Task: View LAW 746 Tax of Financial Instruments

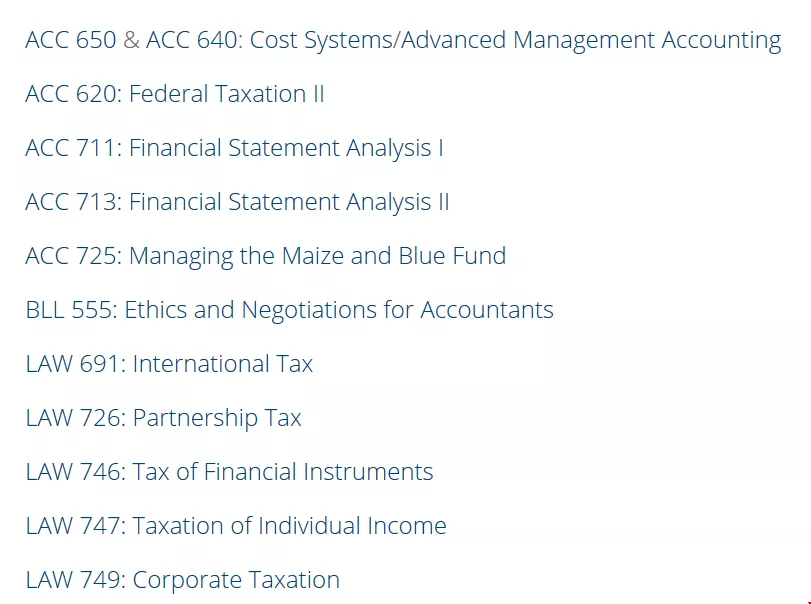Action: 229,472
